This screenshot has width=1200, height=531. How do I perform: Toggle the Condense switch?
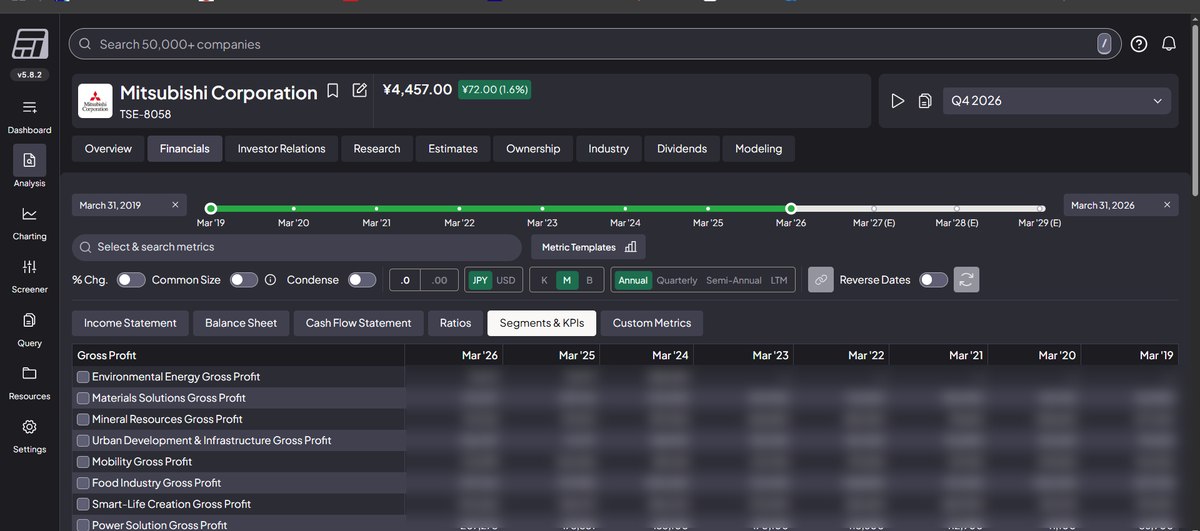click(362, 280)
